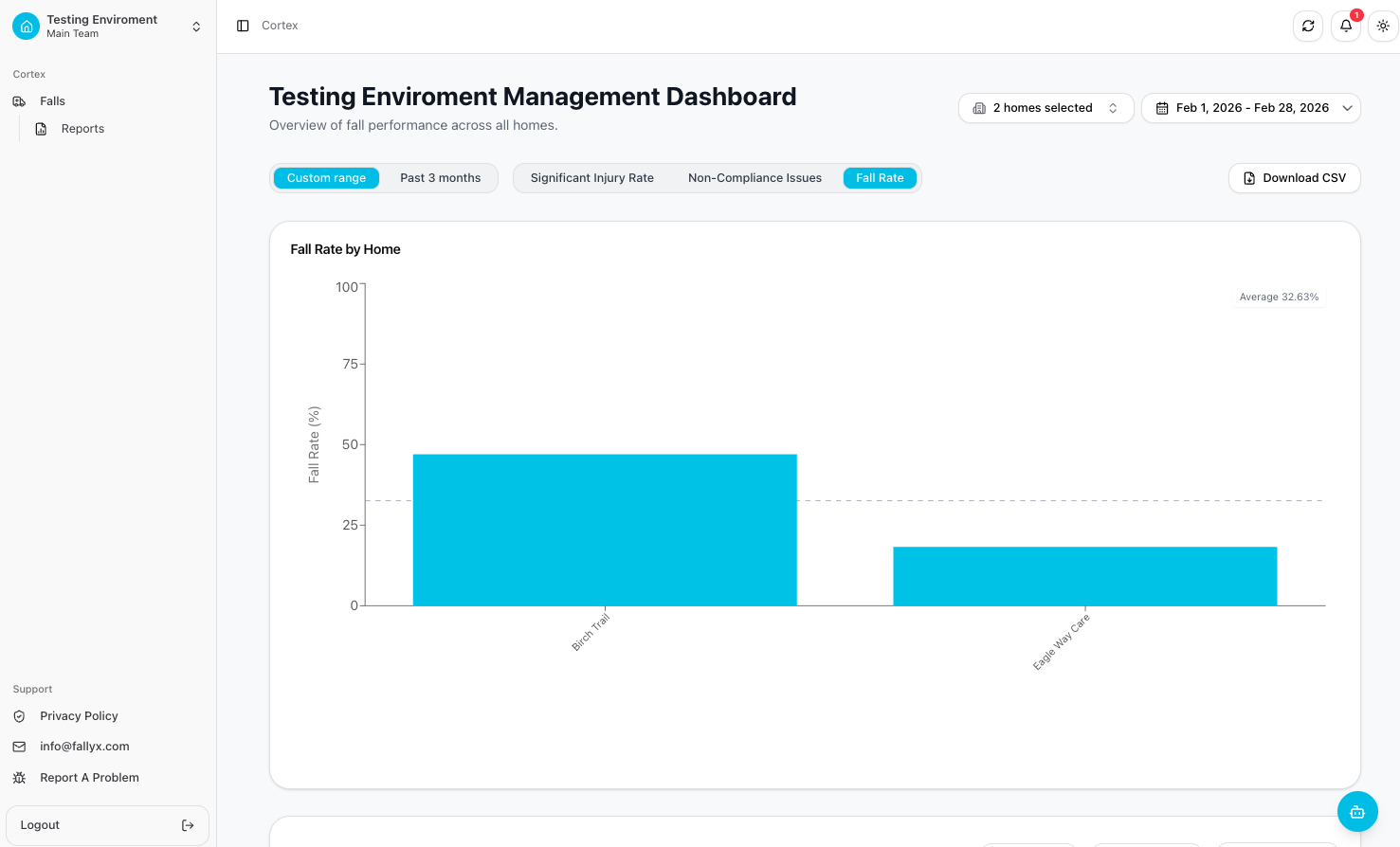Select the Custom range toggle
This screenshot has height=847, width=1400.
click(326, 178)
